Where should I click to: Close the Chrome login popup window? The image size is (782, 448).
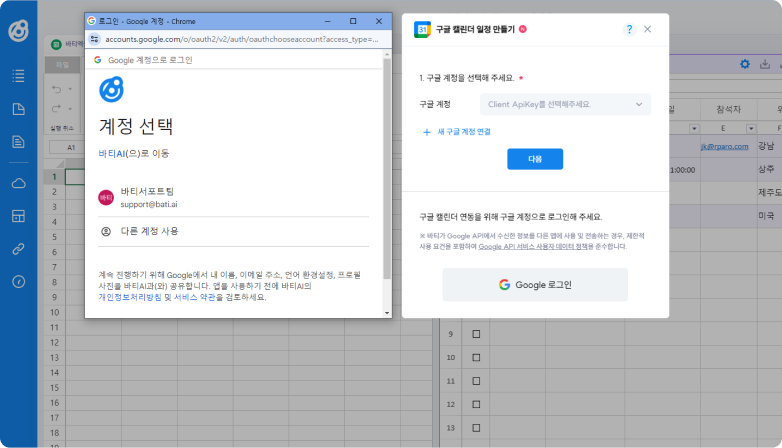click(x=379, y=21)
